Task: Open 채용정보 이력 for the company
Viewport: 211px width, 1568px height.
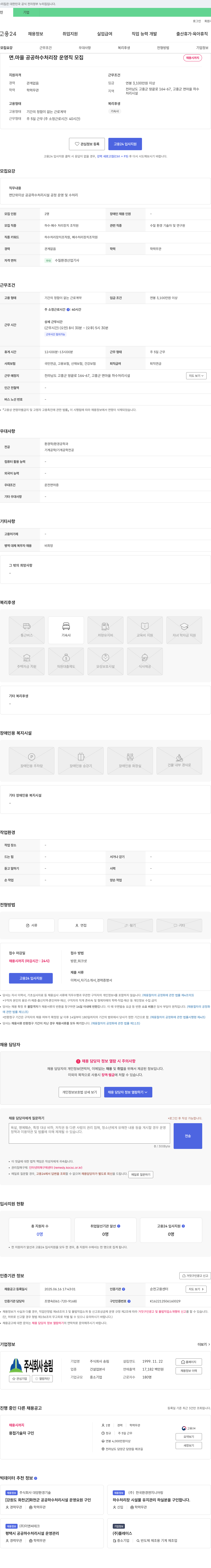Action: 189,1371
